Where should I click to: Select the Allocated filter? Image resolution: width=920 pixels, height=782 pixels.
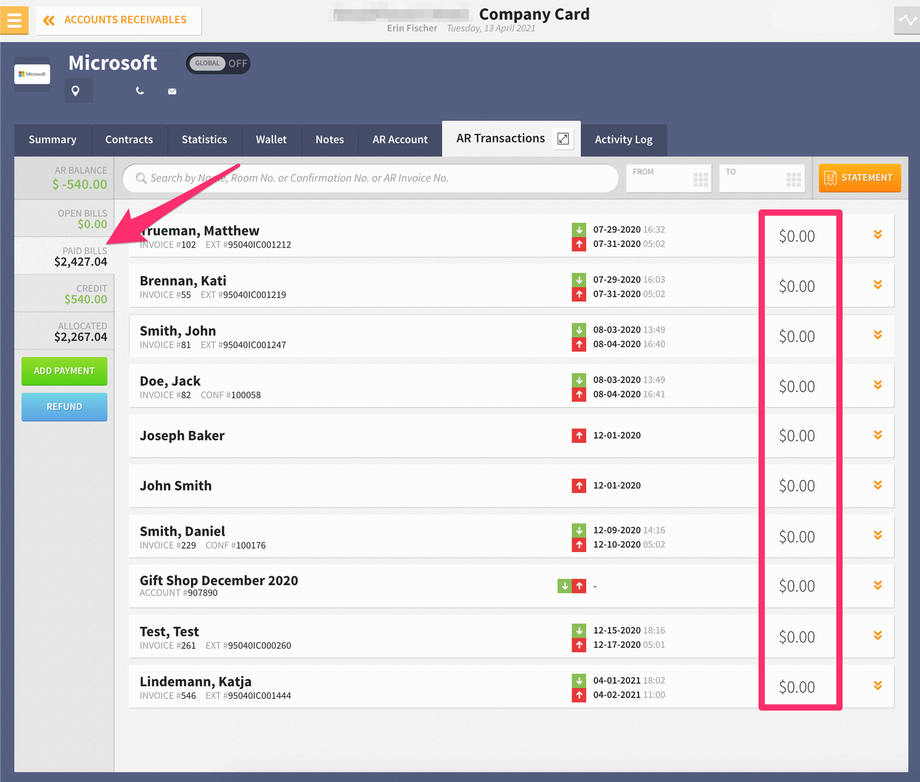pyautogui.click(x=65, y=331)
